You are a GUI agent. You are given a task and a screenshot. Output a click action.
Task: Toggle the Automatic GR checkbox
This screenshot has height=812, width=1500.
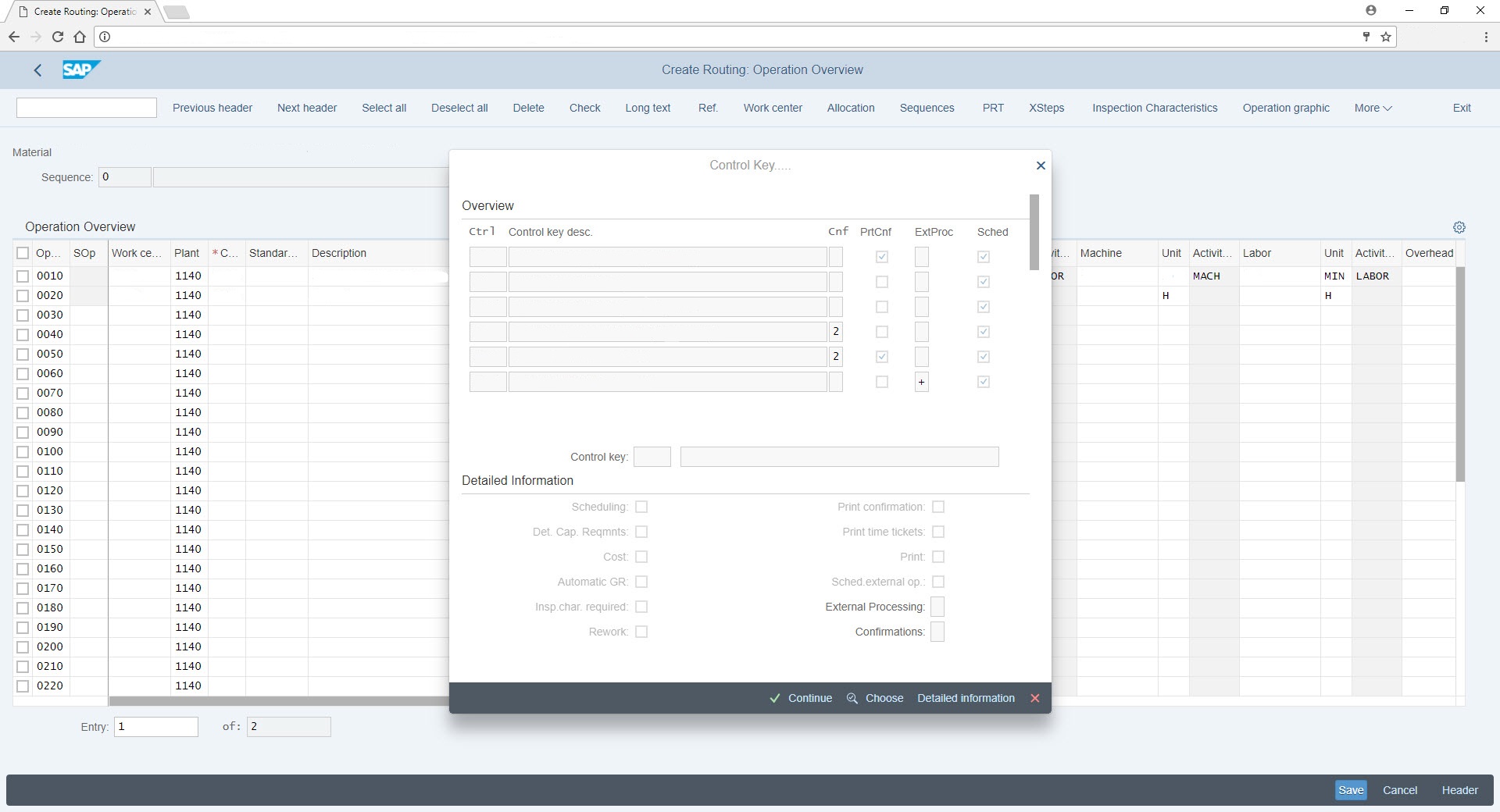[x=641, y=582]
